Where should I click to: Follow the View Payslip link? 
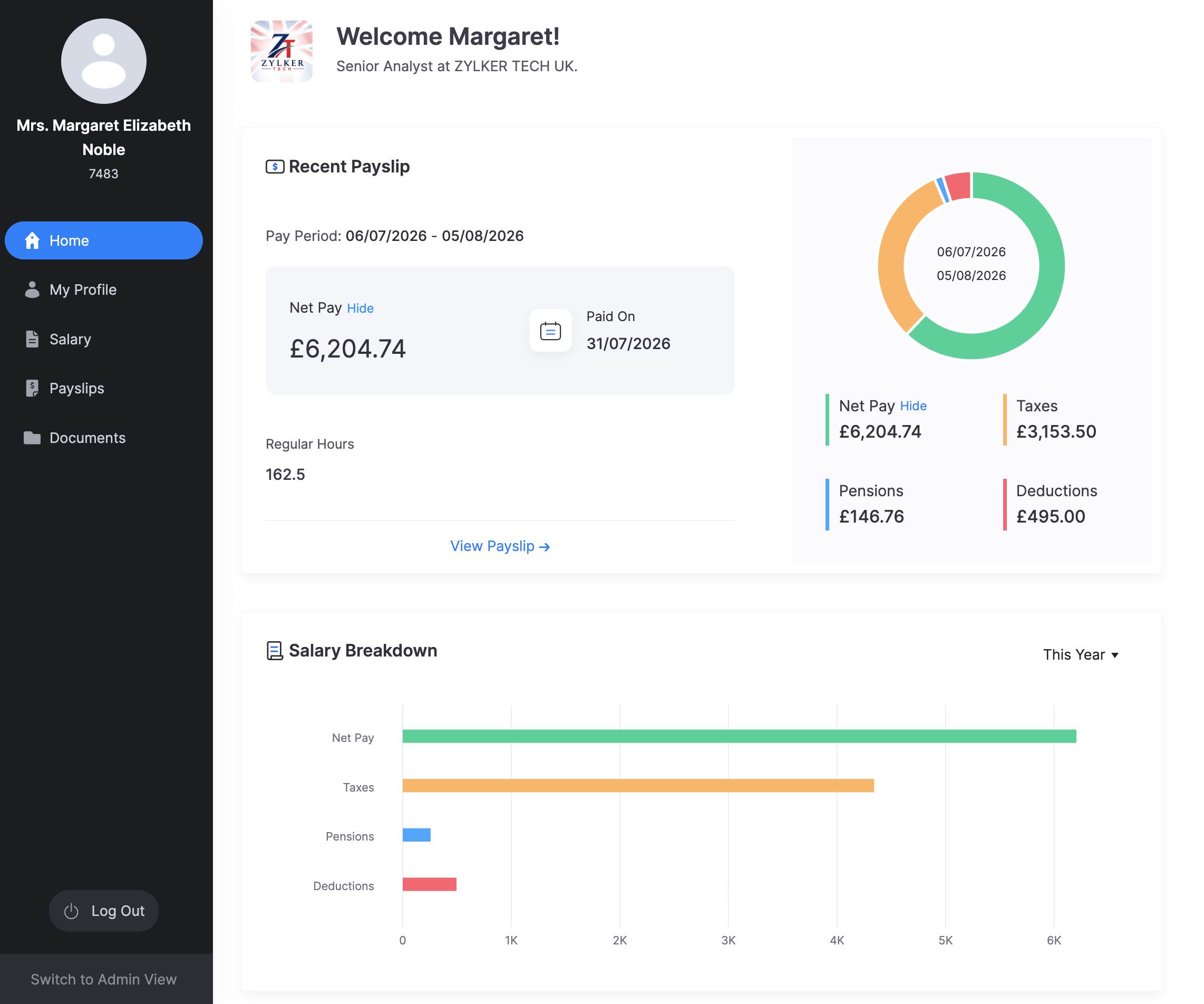pos(500,546)
